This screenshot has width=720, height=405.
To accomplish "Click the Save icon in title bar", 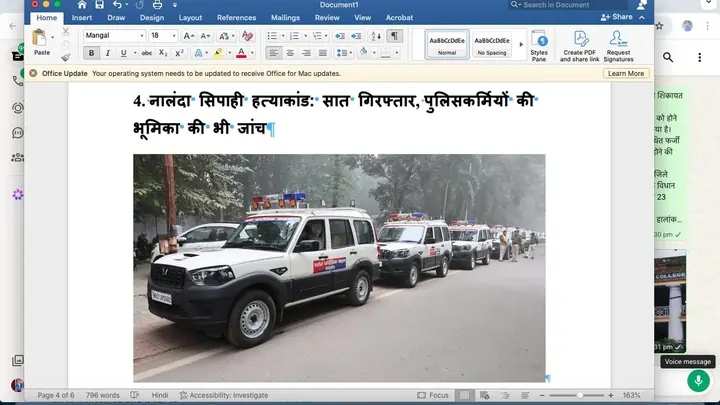I will tap(100, 5).
